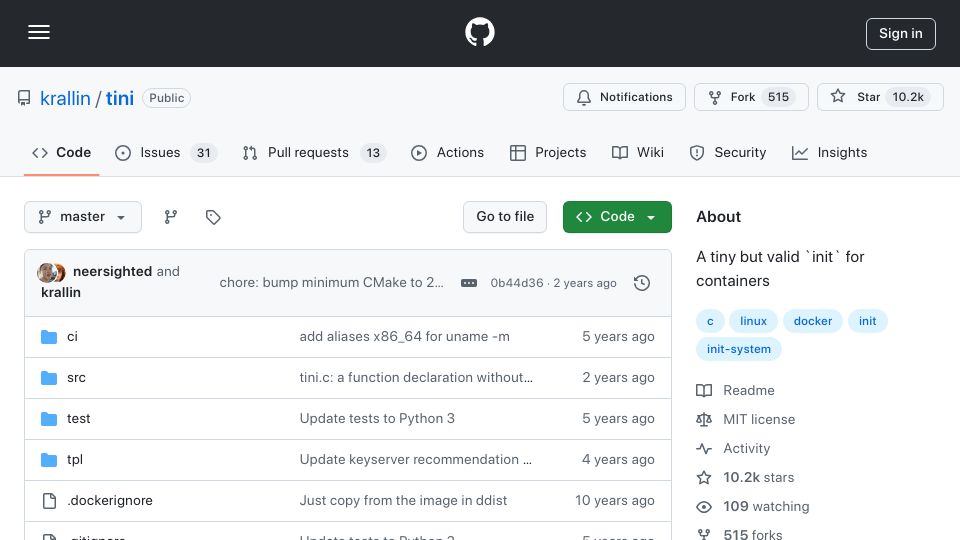Switch to the Pull requests tab

pos(314,152)
